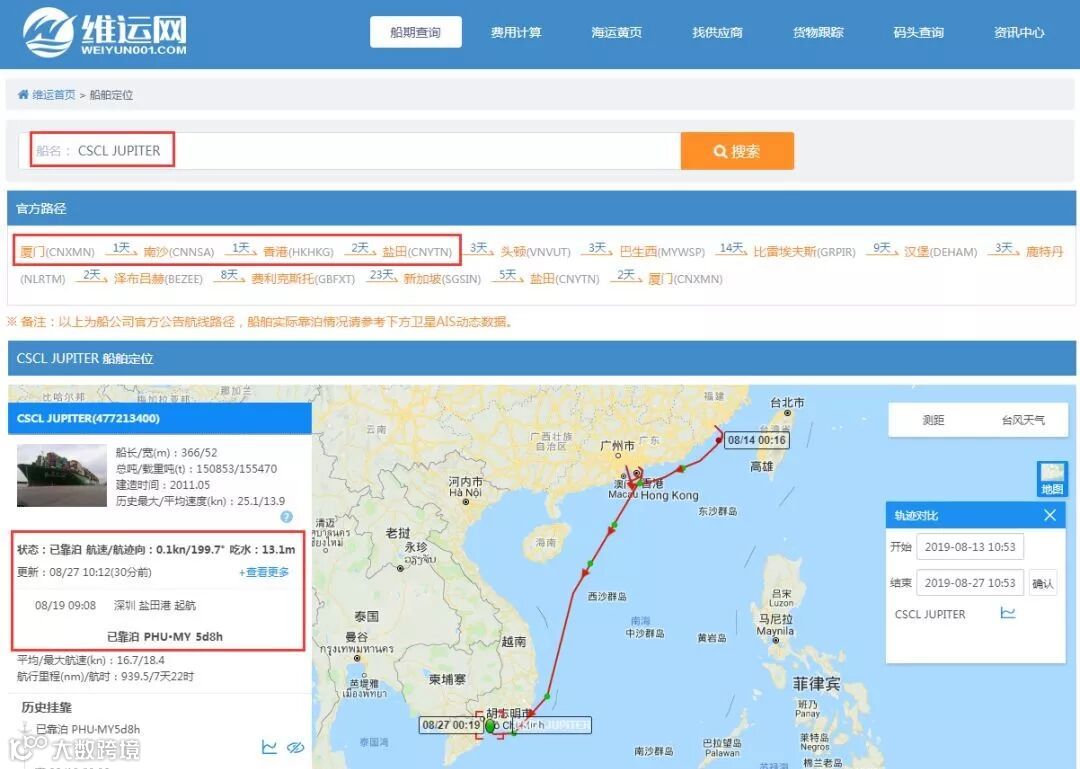Select 巴生西(MYWSP) port link
Image resolution: width=1080 pixels, height=769 pixels.
pos(663,252)
